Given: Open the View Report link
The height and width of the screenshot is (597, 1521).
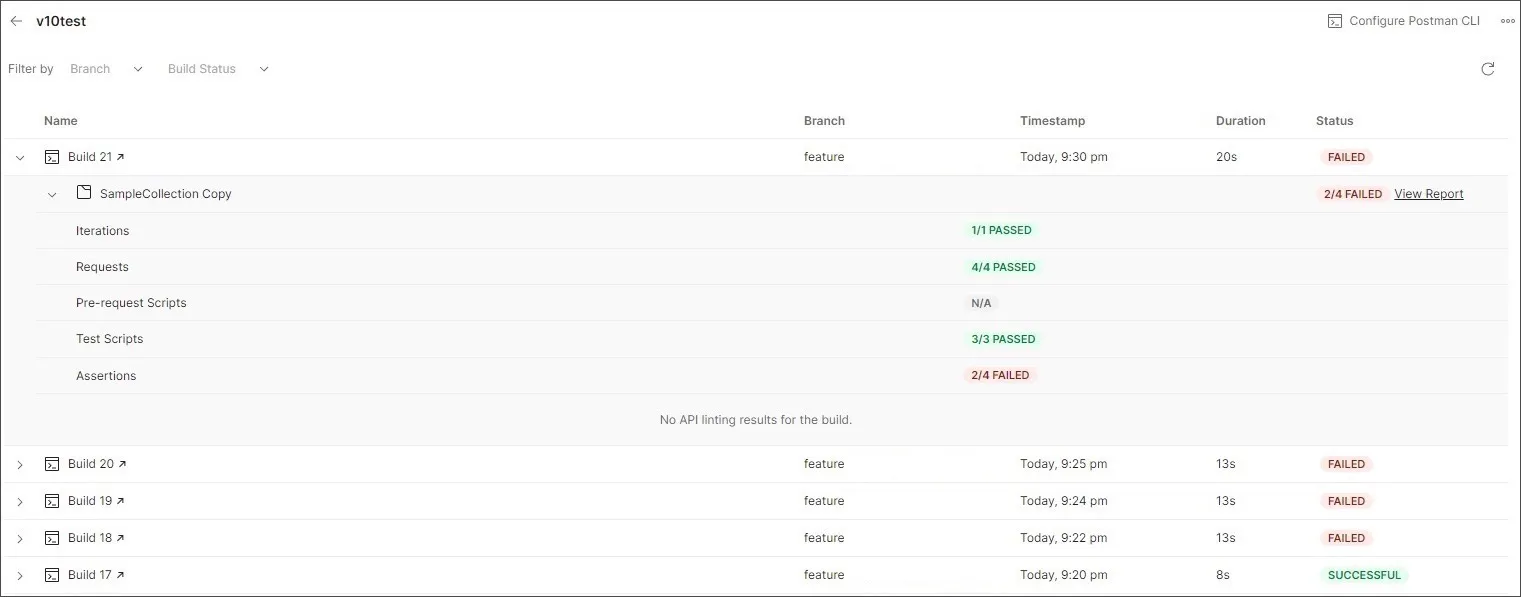Looking at the screenshot, I should (1428, 194).
